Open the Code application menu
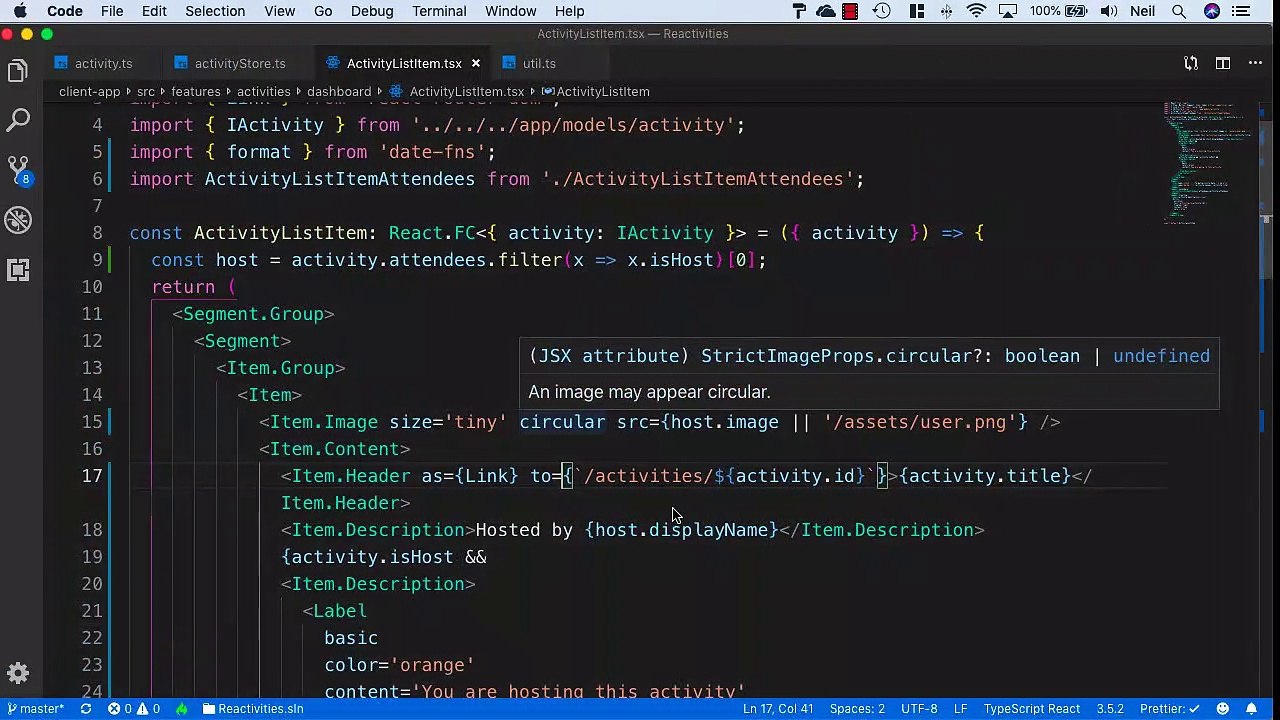 pyautogui.click(x=65, y=11)
